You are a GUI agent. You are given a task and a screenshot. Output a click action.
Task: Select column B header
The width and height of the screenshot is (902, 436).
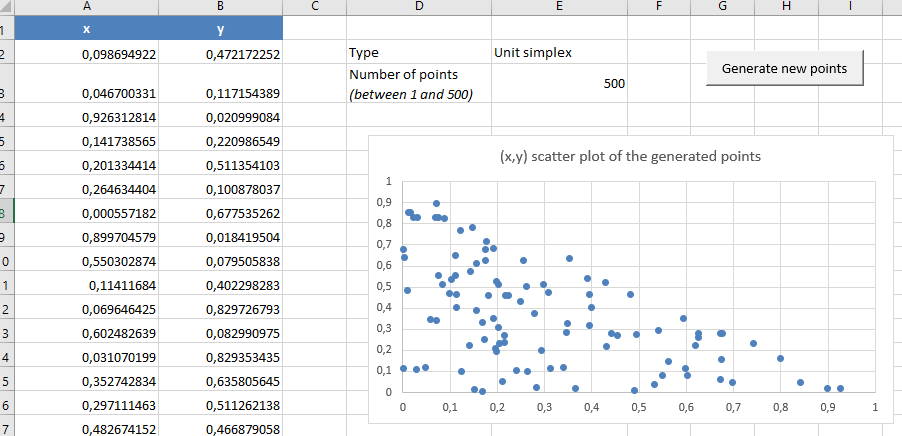click(220, 6)
